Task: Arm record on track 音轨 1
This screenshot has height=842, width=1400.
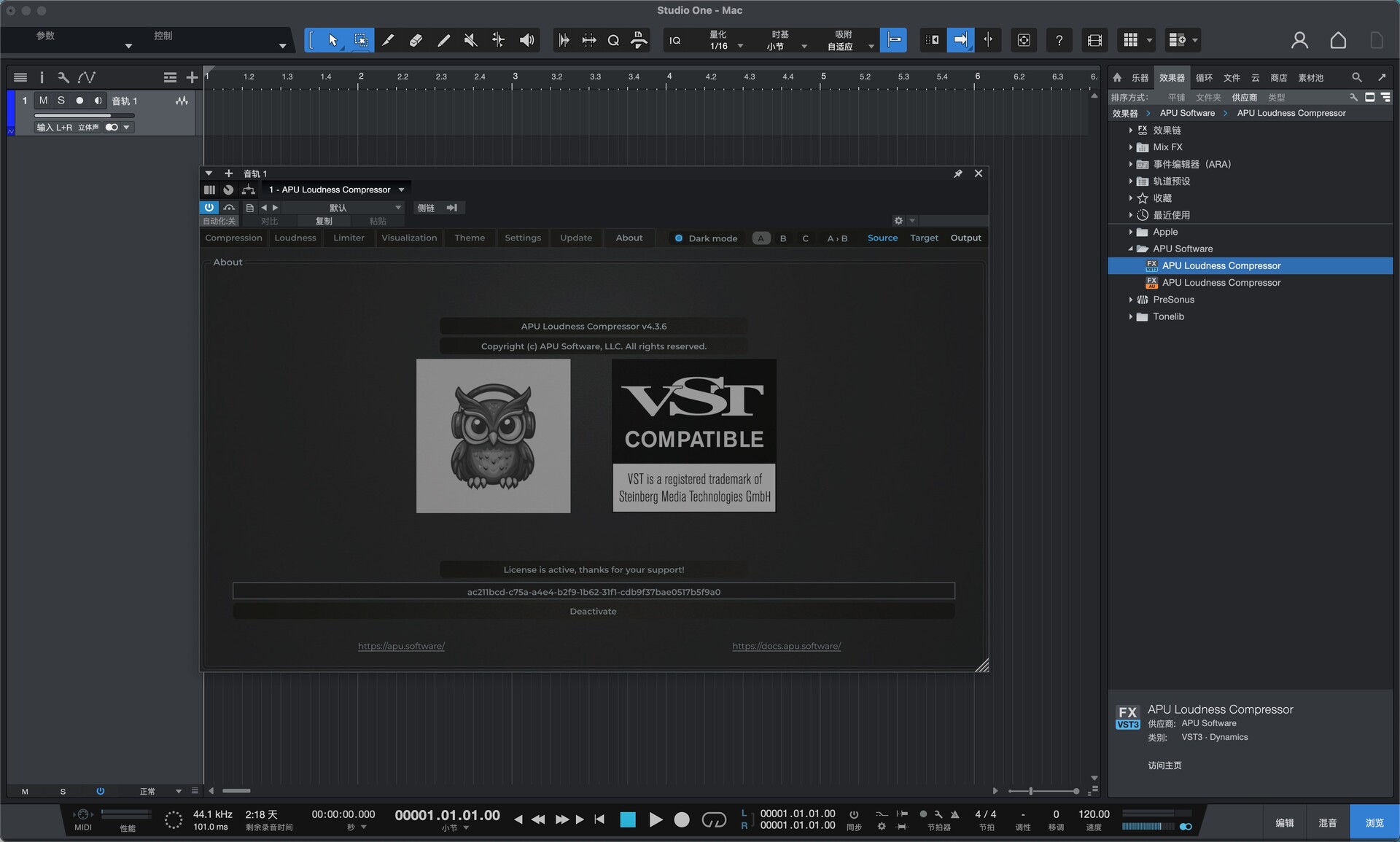Action: [x=79, y=101]
